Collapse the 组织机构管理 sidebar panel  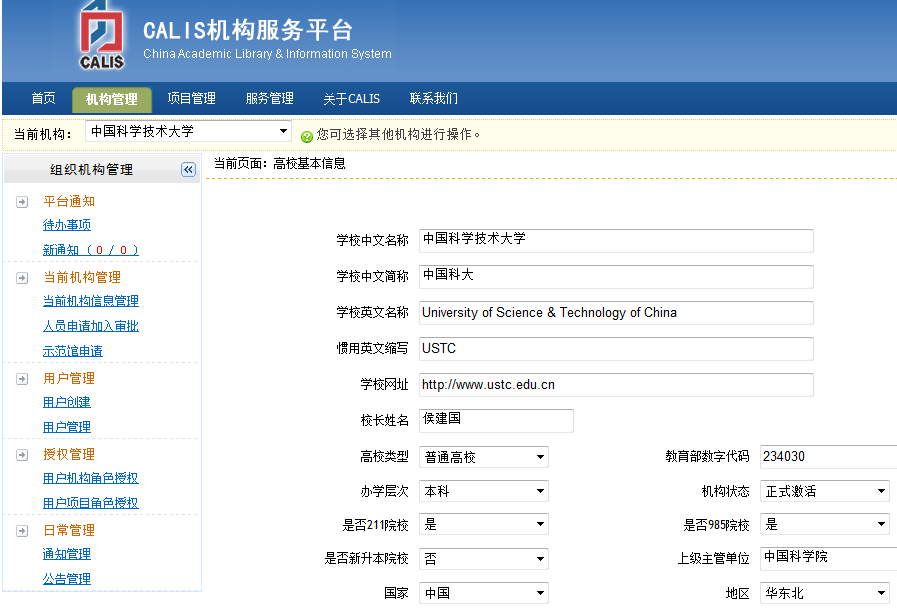pyautogui.click(x=188, y=169)
